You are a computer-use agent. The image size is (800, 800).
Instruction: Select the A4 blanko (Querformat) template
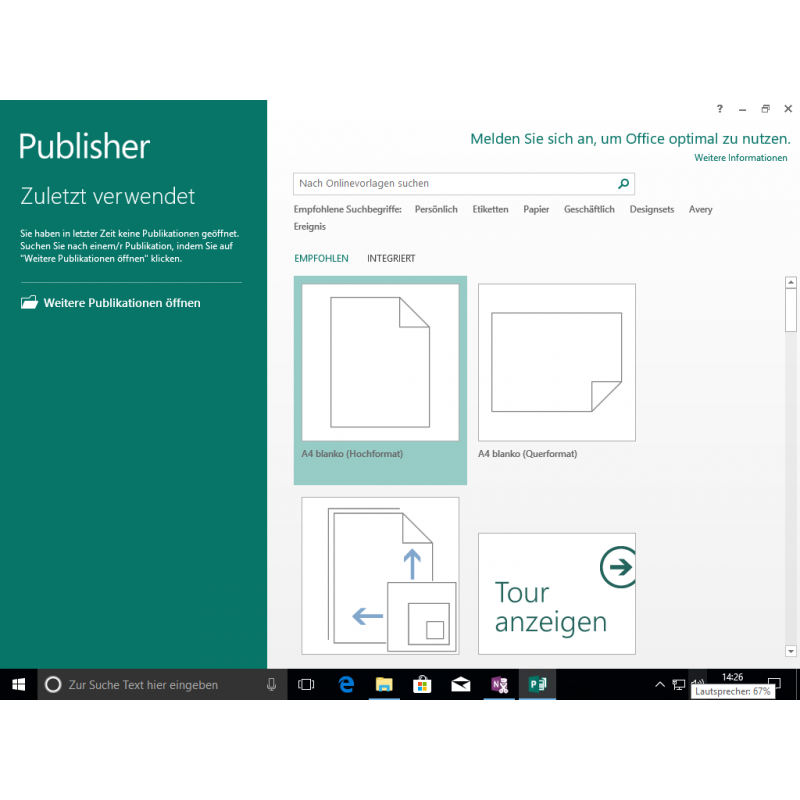[556, 363]
